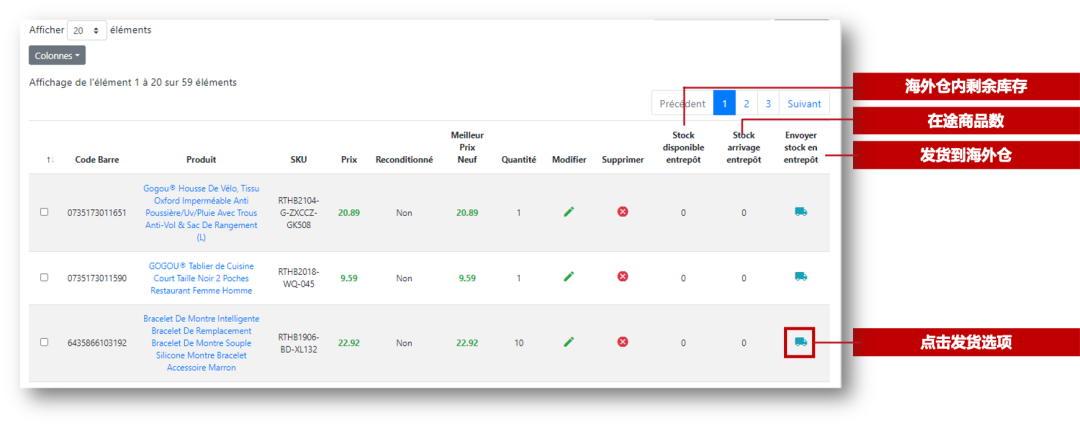The image size is (1080, 428).
Task: Delete the Gogou Housse De Vélo product
Action: 622,212
